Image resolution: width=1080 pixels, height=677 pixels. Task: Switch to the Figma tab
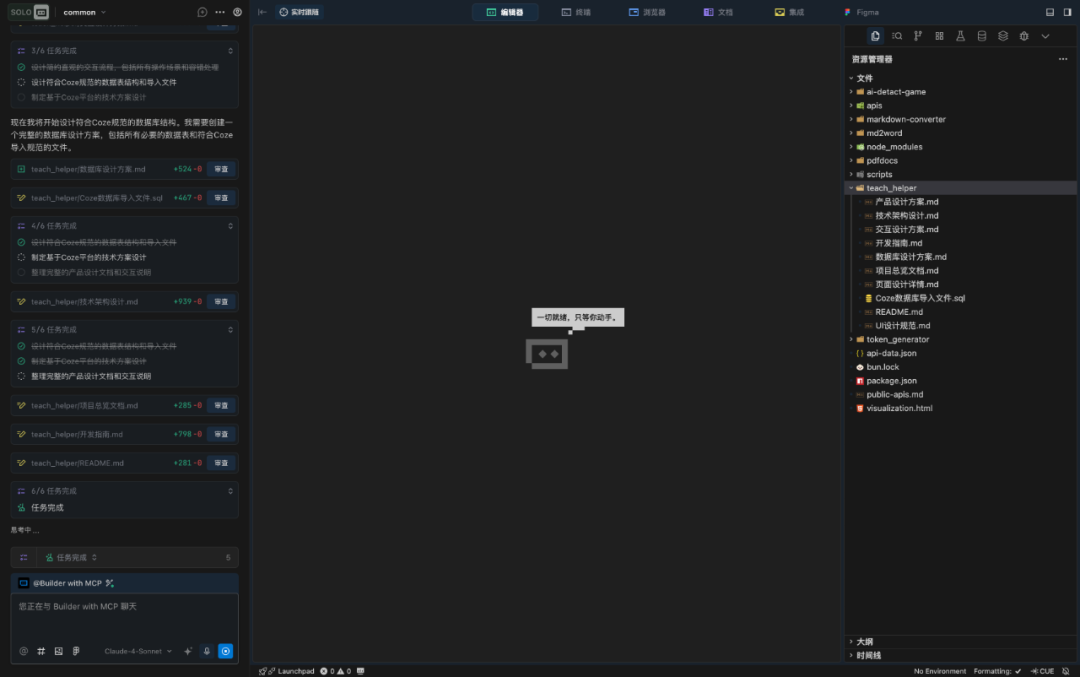pyautogui.click(x=861, y=12)
